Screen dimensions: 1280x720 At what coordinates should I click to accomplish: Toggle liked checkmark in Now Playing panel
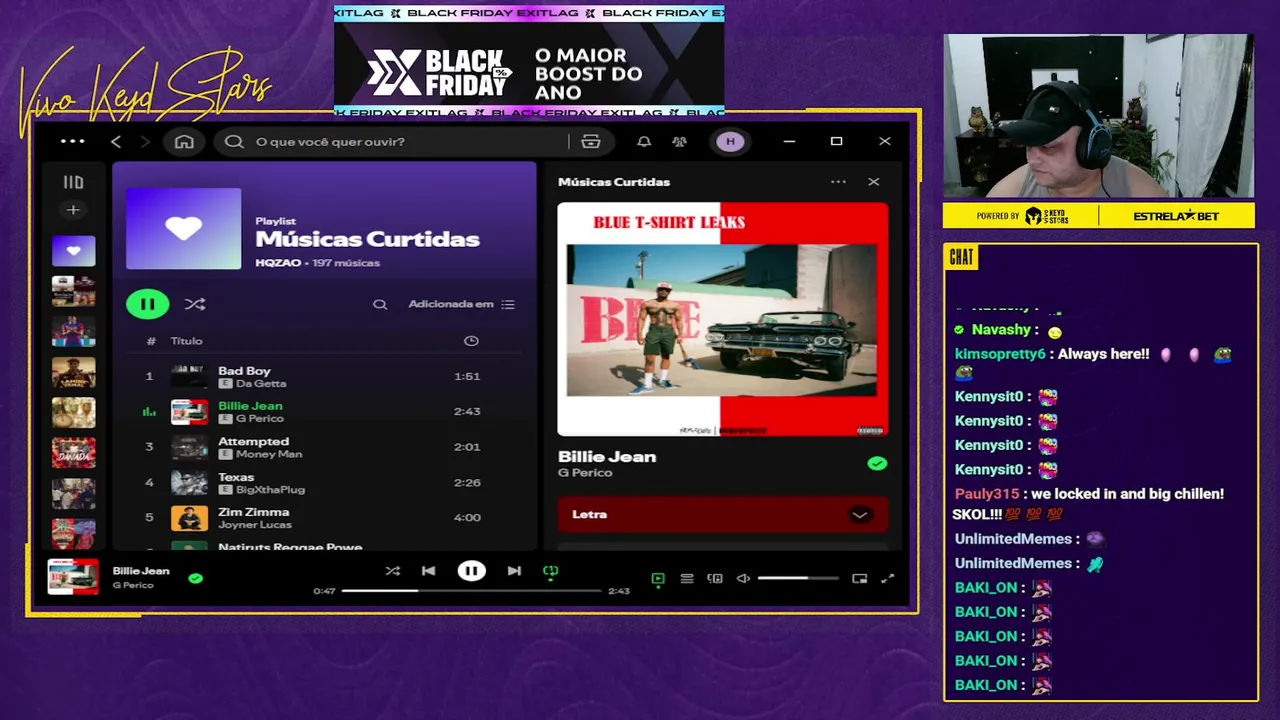coord(877,464)
